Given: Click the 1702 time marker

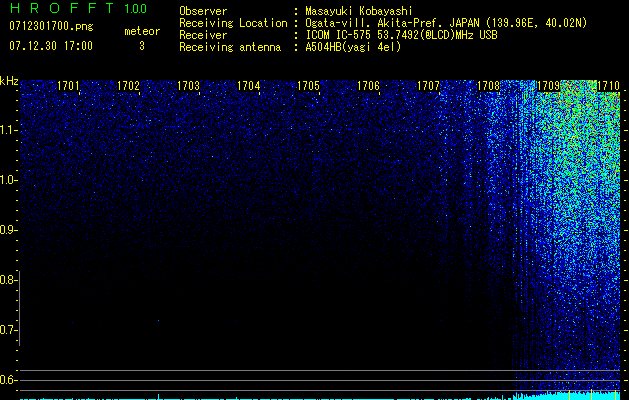Looking at the screenshot, I should tap(128, 86).
